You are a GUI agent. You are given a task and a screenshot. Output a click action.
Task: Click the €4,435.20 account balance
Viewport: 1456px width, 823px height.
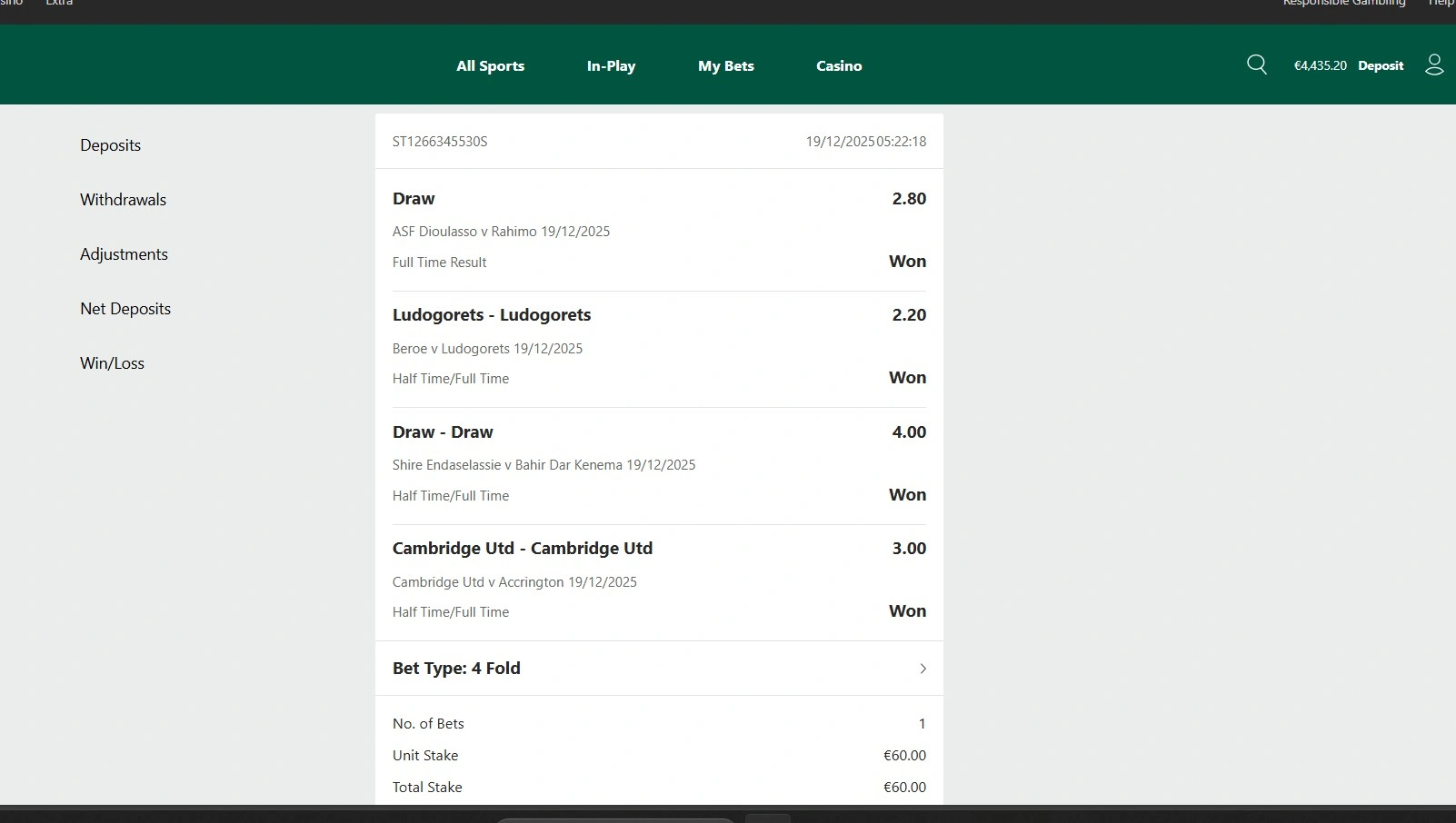(x=1320, y=65)
